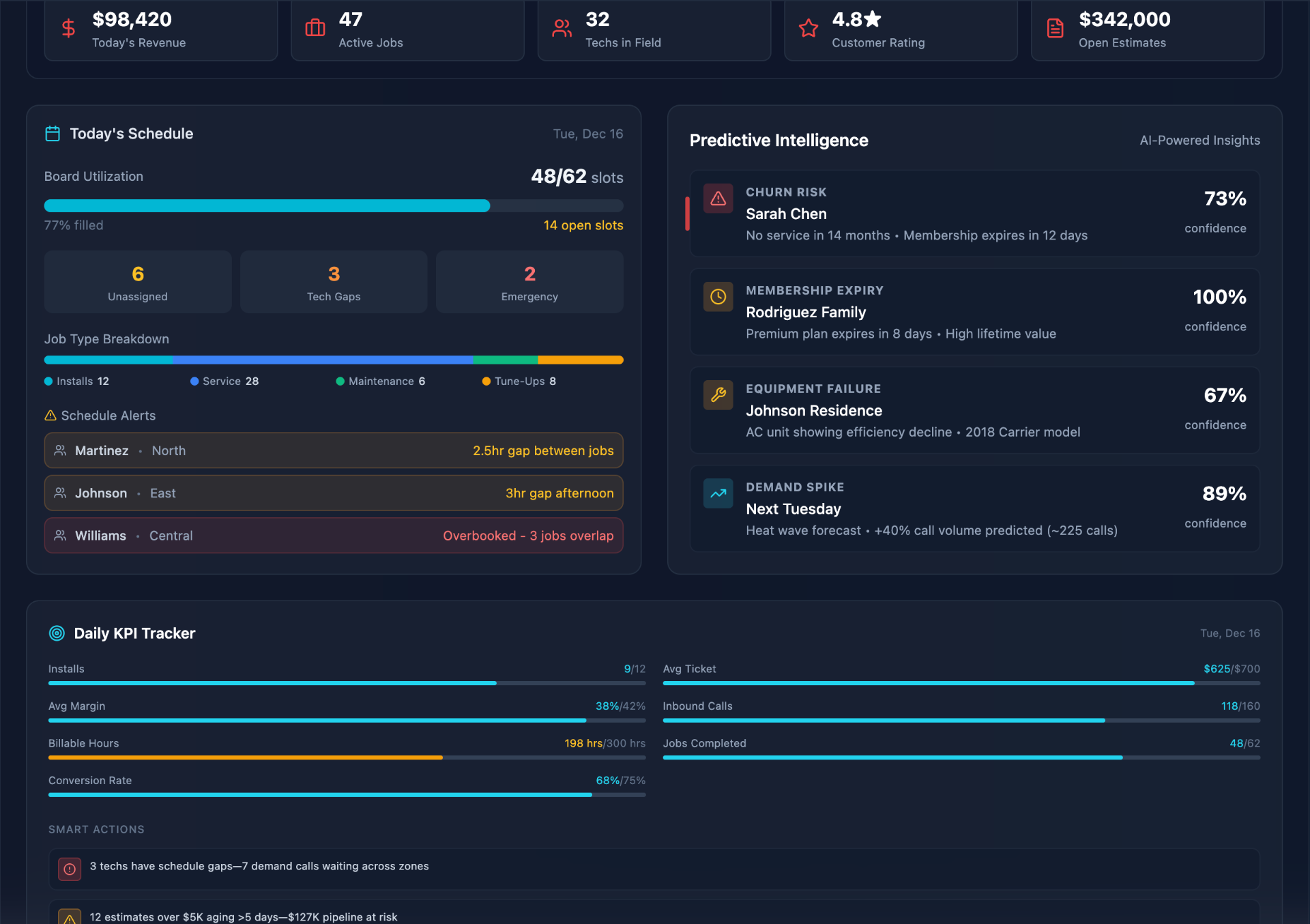Screen dimensions: 1310x924
Task: Click the dollar sign revenue icon
Action: click(68, 29)
